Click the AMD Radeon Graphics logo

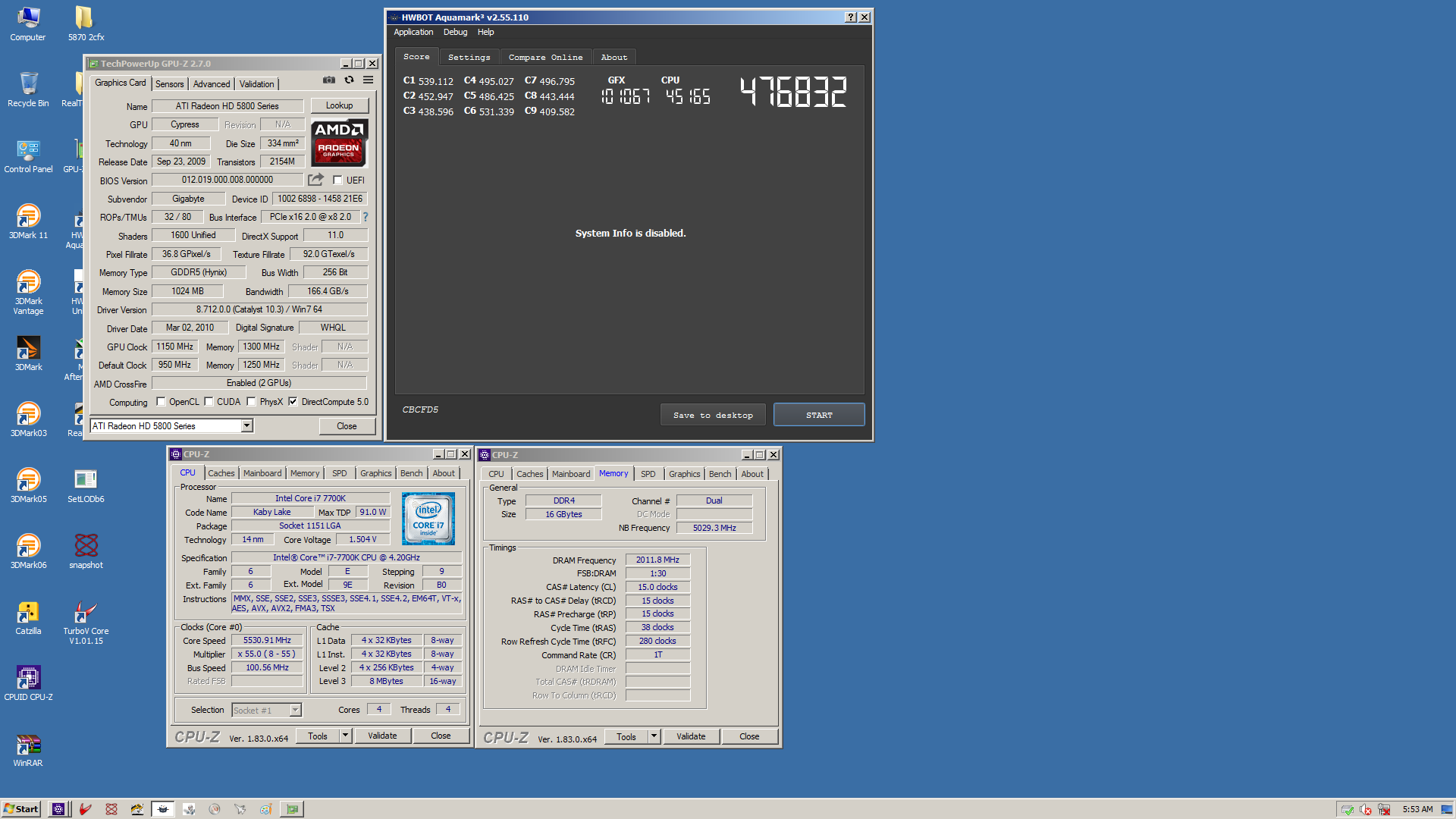tap(339, 143)
